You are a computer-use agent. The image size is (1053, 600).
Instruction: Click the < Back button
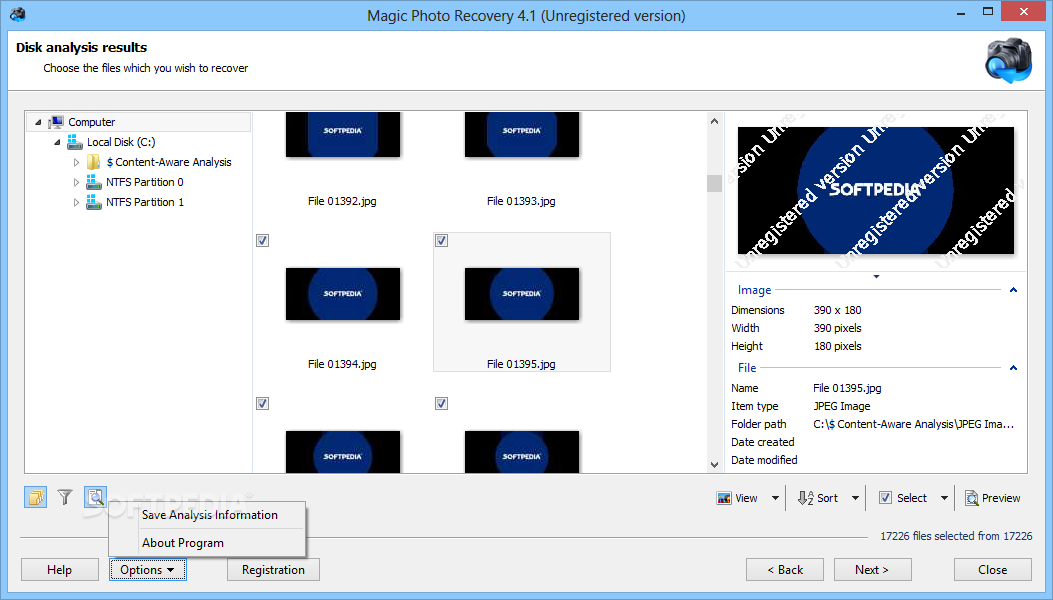point(785,570)
